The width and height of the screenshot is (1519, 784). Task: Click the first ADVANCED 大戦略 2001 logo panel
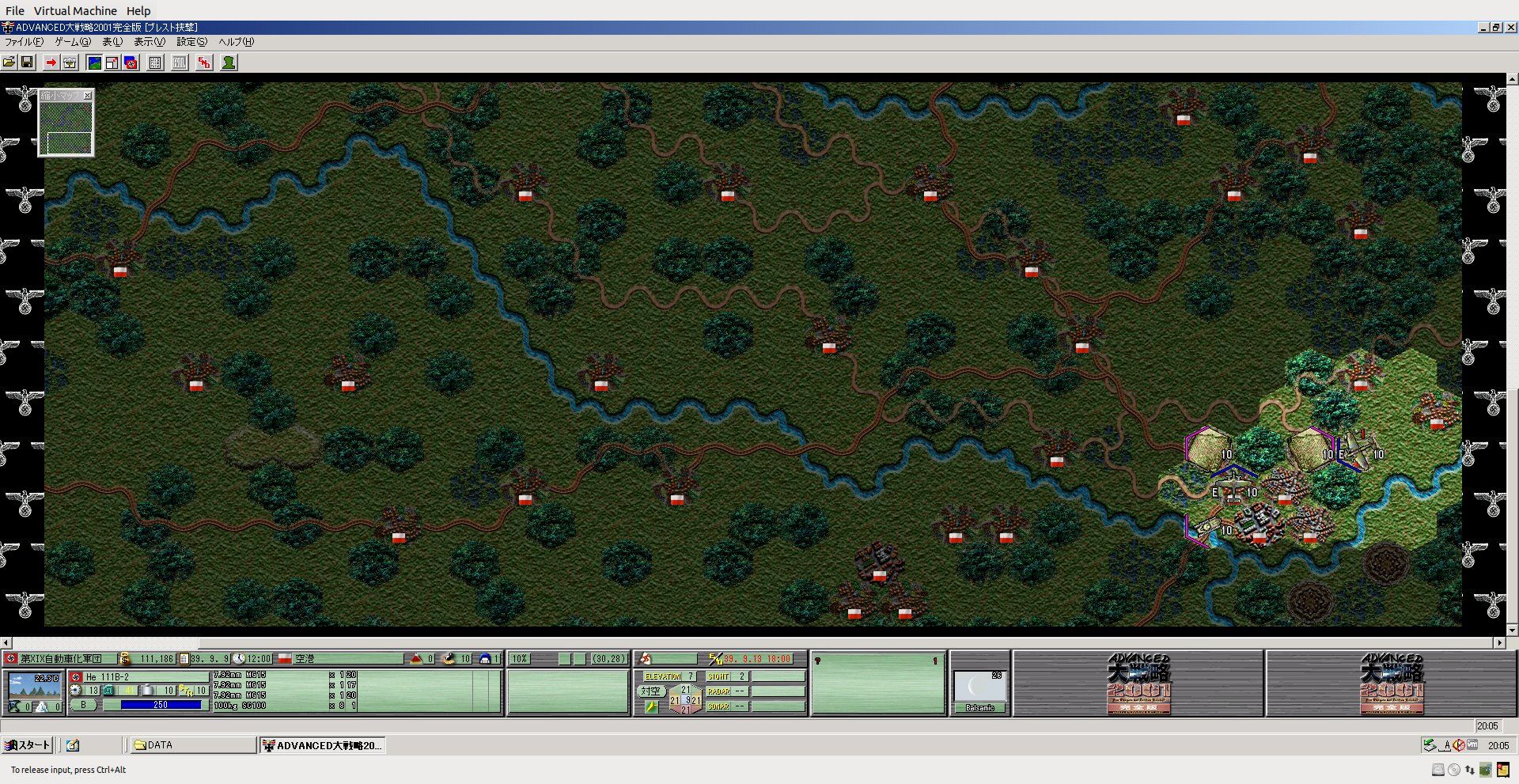click(x=1138, y=684)
